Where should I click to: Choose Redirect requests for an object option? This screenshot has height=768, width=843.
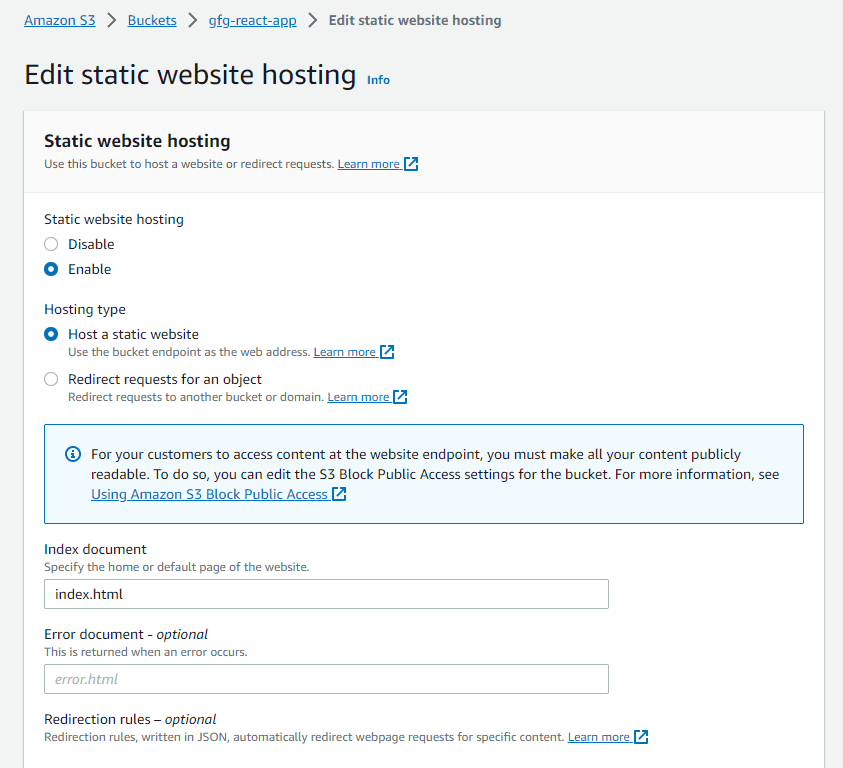[x=51, y=379]
